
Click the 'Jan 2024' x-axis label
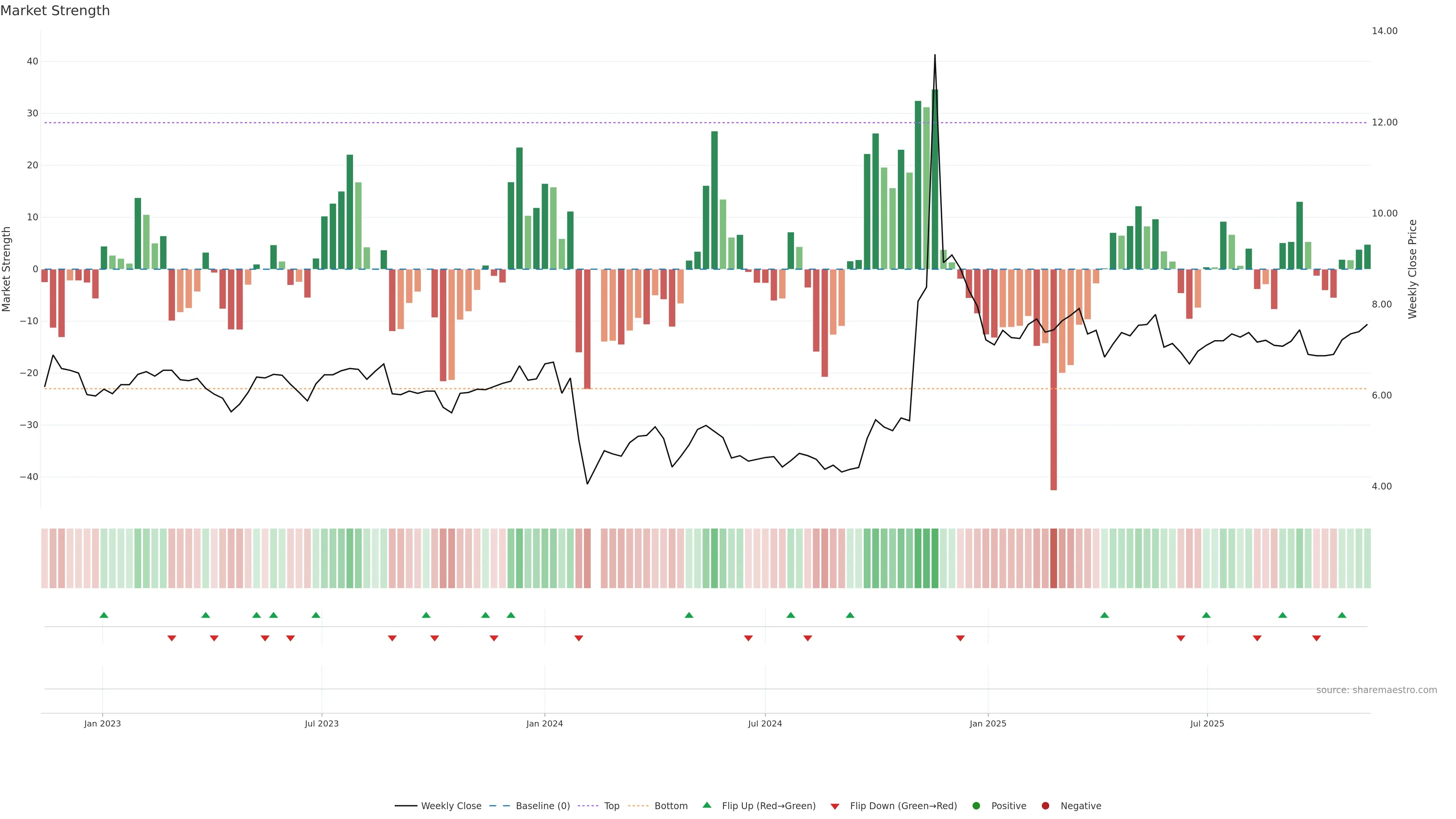[x=544, y=723]
